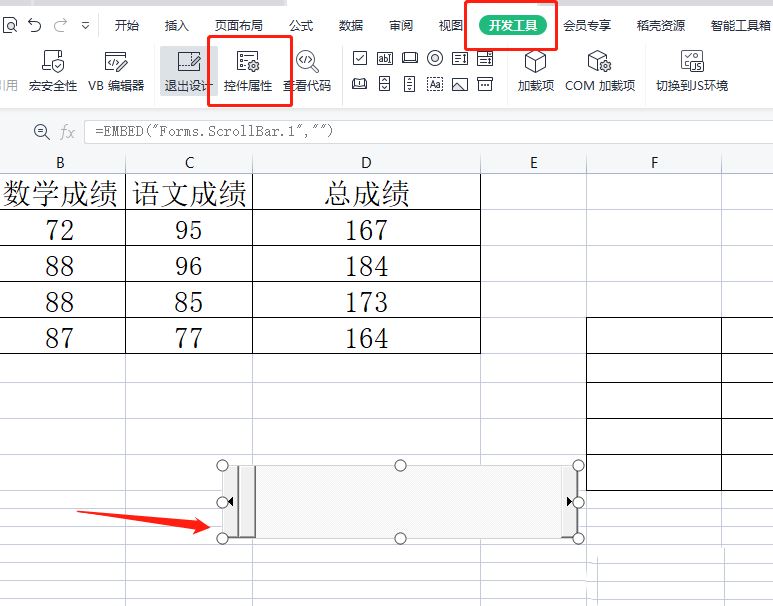Click the zoom magnifier beside fx
This screenshot has width=773, height=606.
point(41,132)
